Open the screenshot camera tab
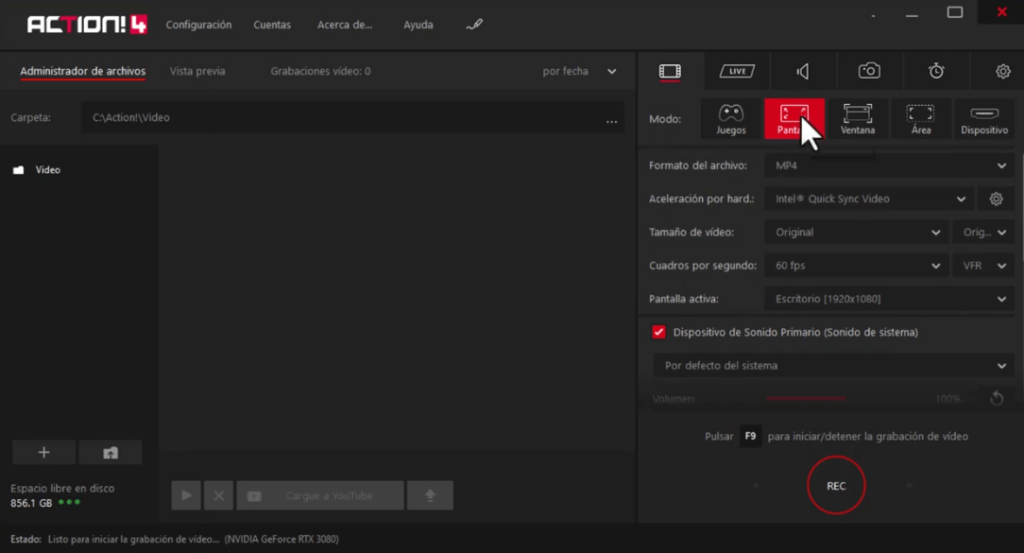This screenshot has height=553, width=1024. 870,71
